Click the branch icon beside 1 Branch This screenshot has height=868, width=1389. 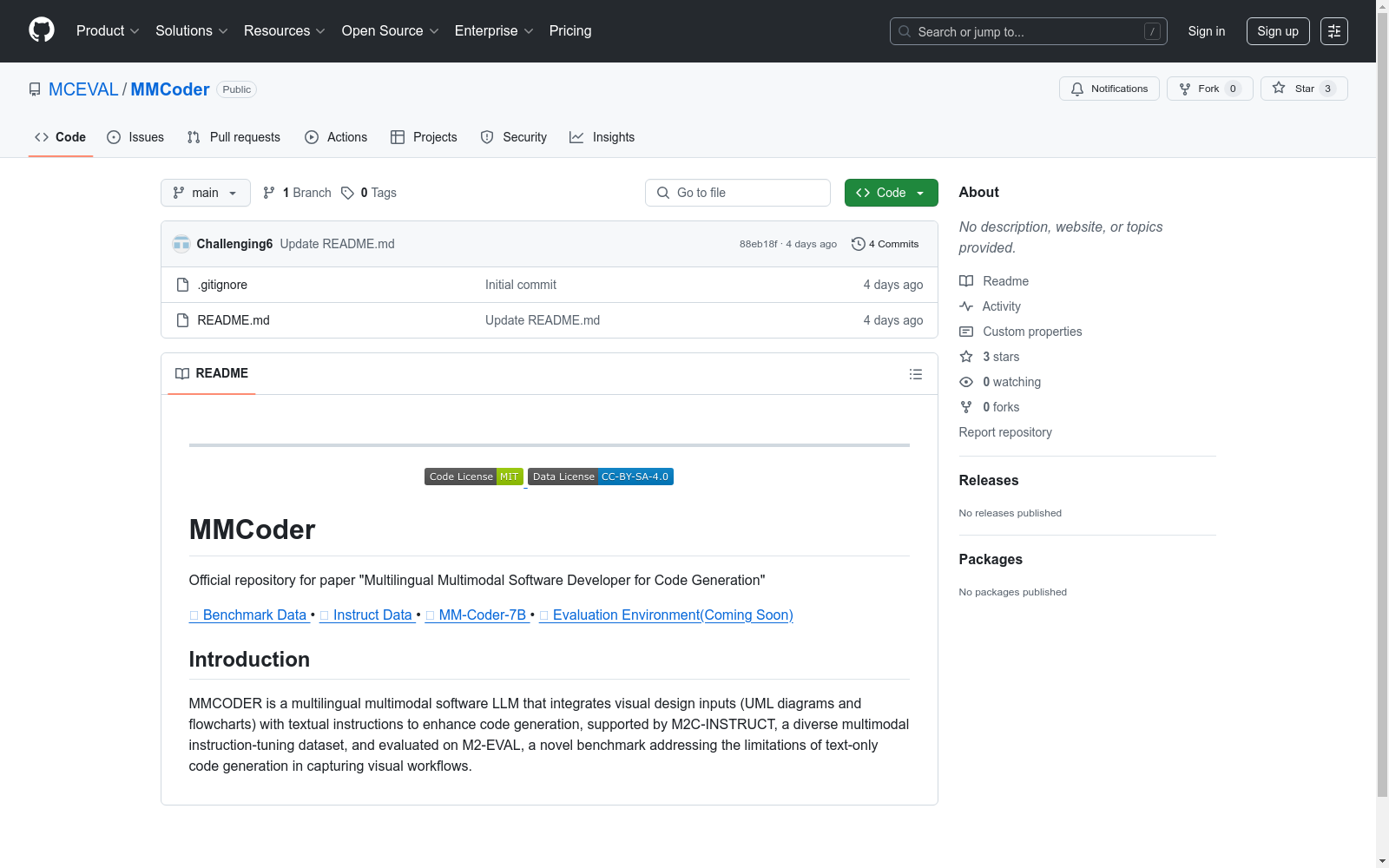click(269, 193)
